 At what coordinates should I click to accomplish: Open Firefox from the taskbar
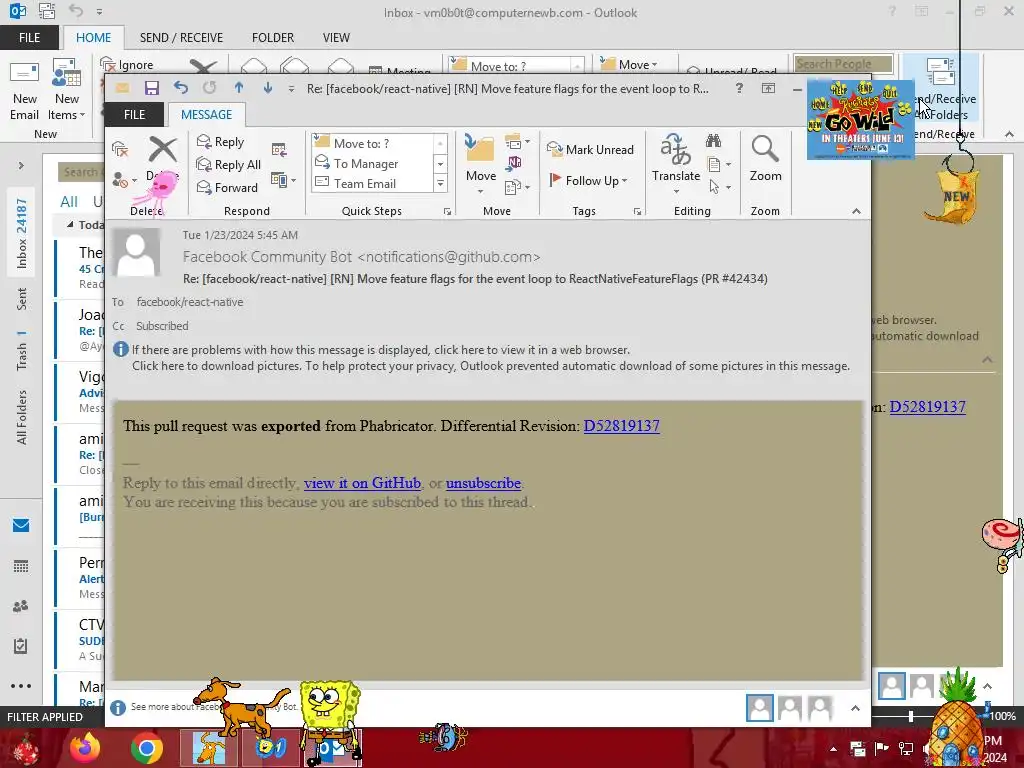click(85, 748)
